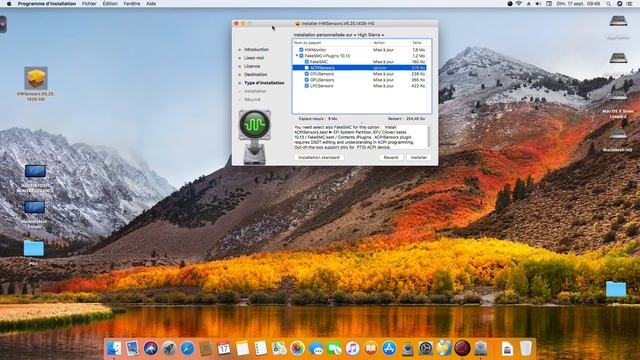This screenshot has width=640, height=360.
Task: Click the Siri icon in menu bar
Action: point(619,4)
